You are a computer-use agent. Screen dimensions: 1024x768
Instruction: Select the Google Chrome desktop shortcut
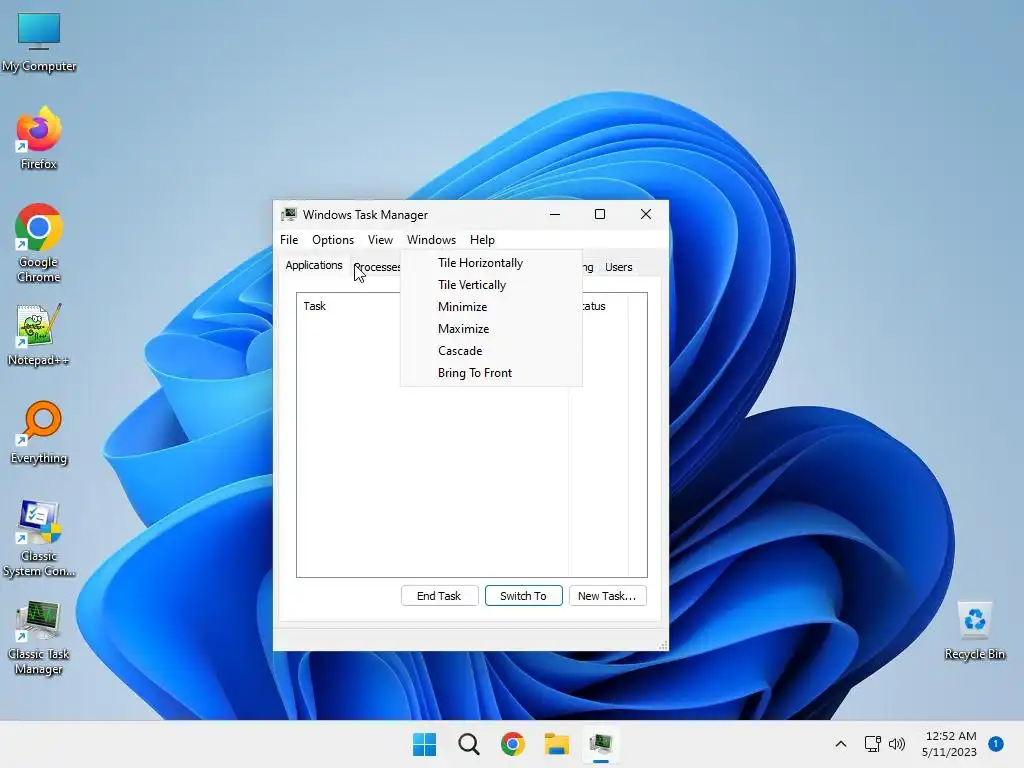[39, 243]
